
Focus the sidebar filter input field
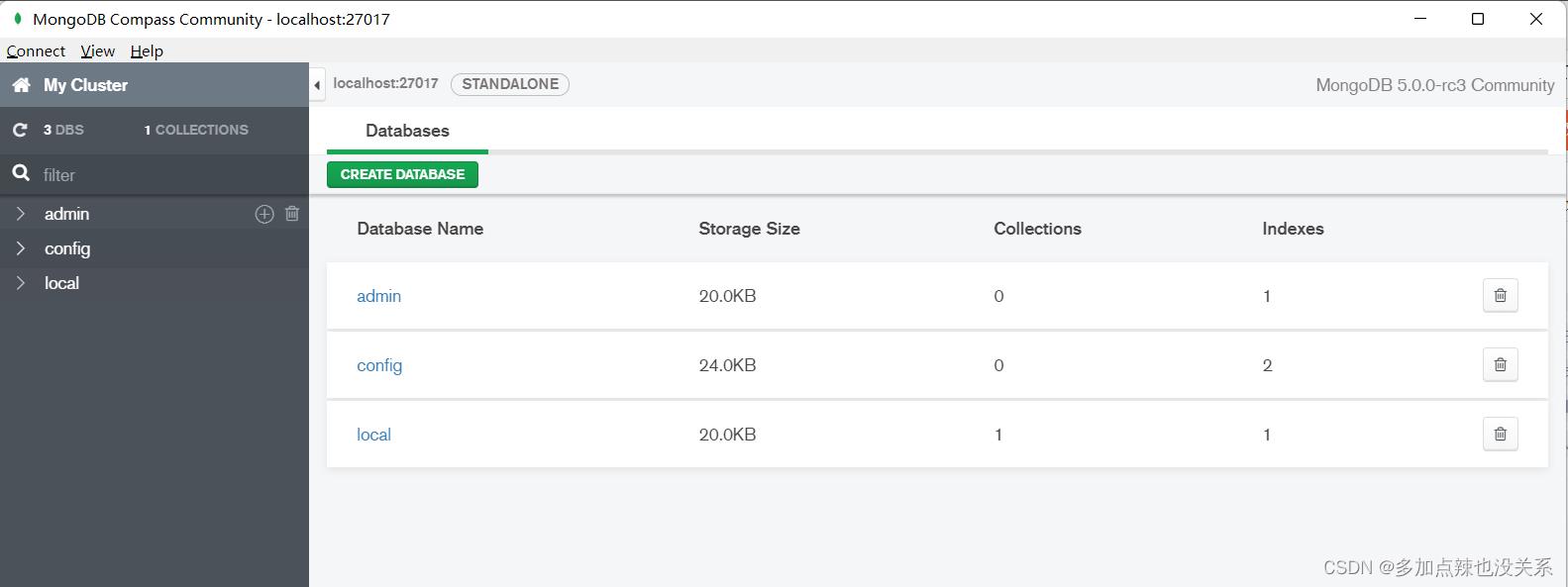pos(168,175)
